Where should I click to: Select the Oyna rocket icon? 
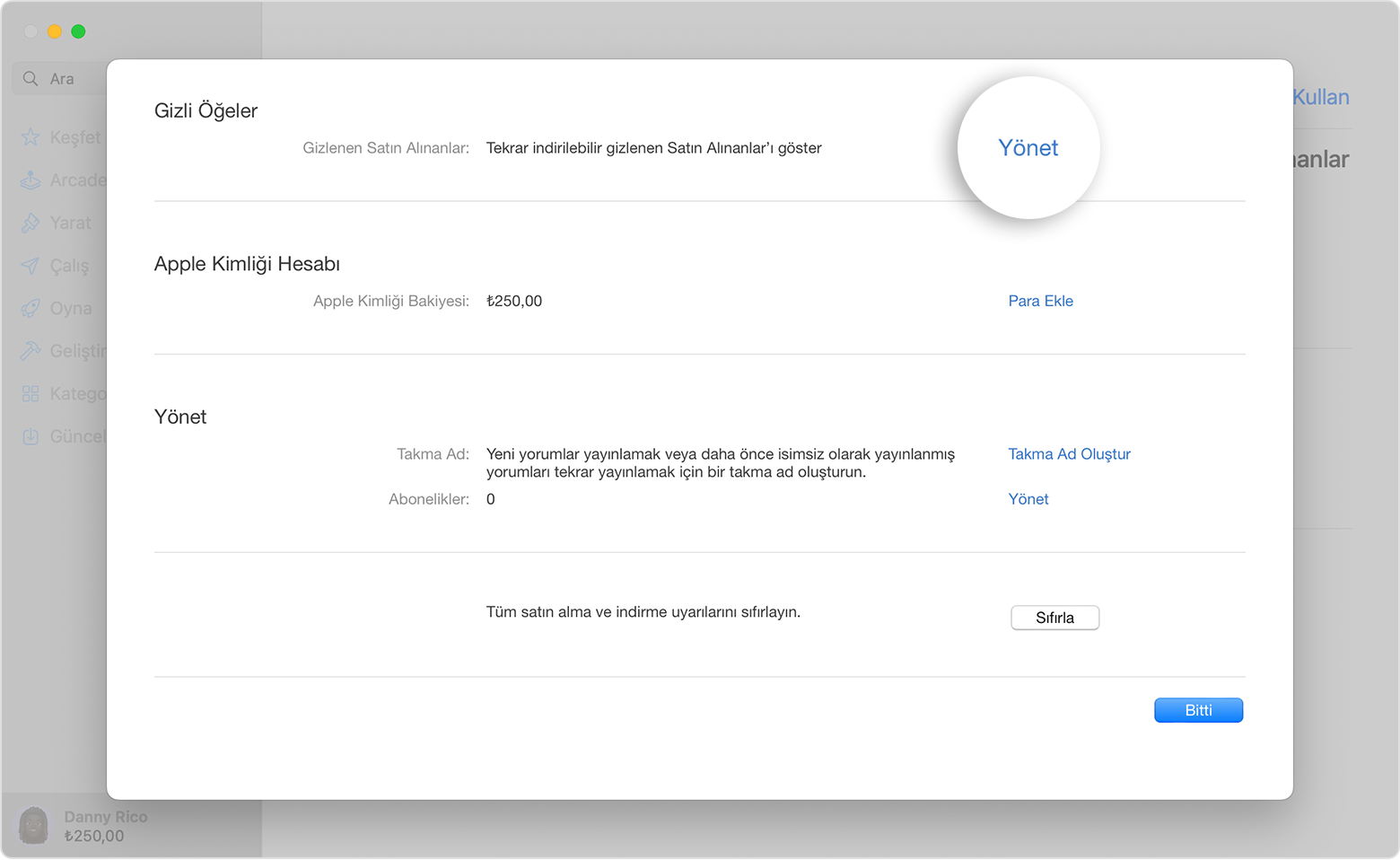[31, 308]
